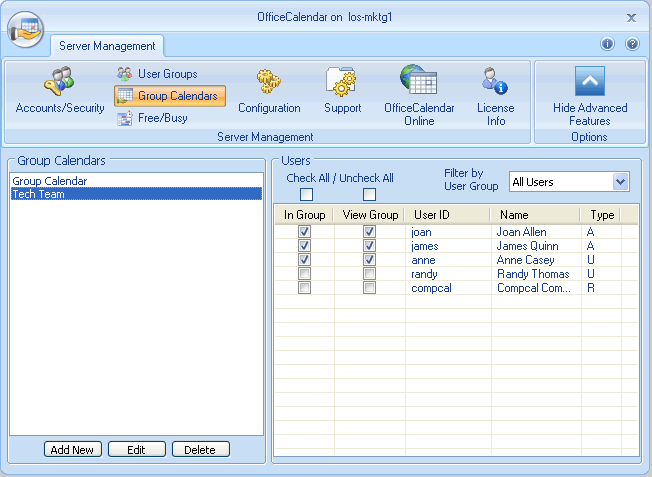Uncheck In Group for joan
Screen dimensions: 652x477
[x=304, y=232]
